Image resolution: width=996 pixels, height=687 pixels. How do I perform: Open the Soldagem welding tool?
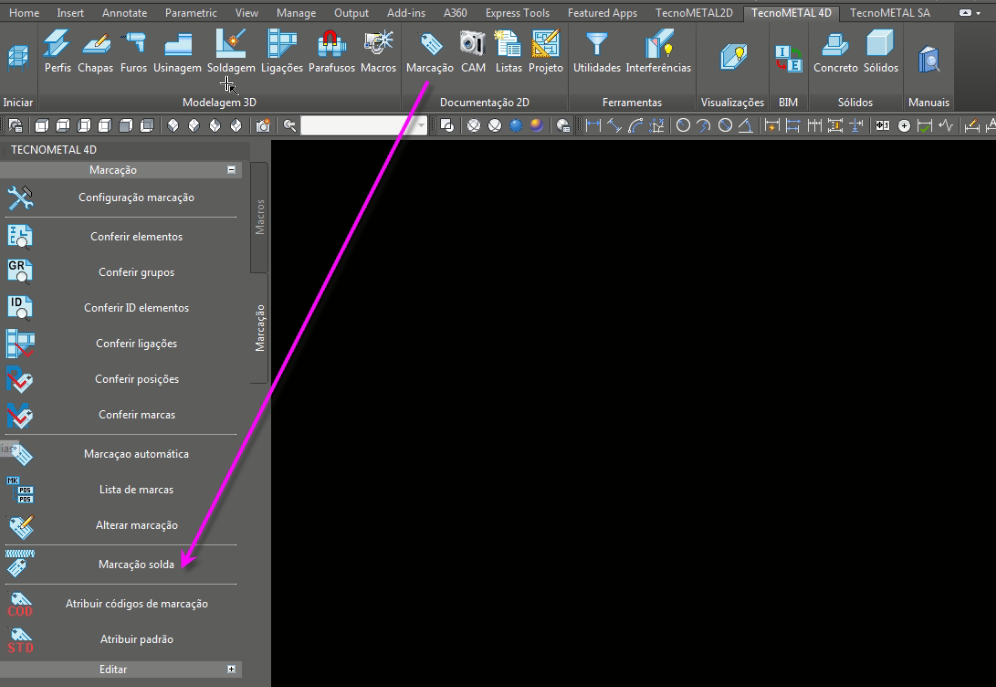coord(231,52)
